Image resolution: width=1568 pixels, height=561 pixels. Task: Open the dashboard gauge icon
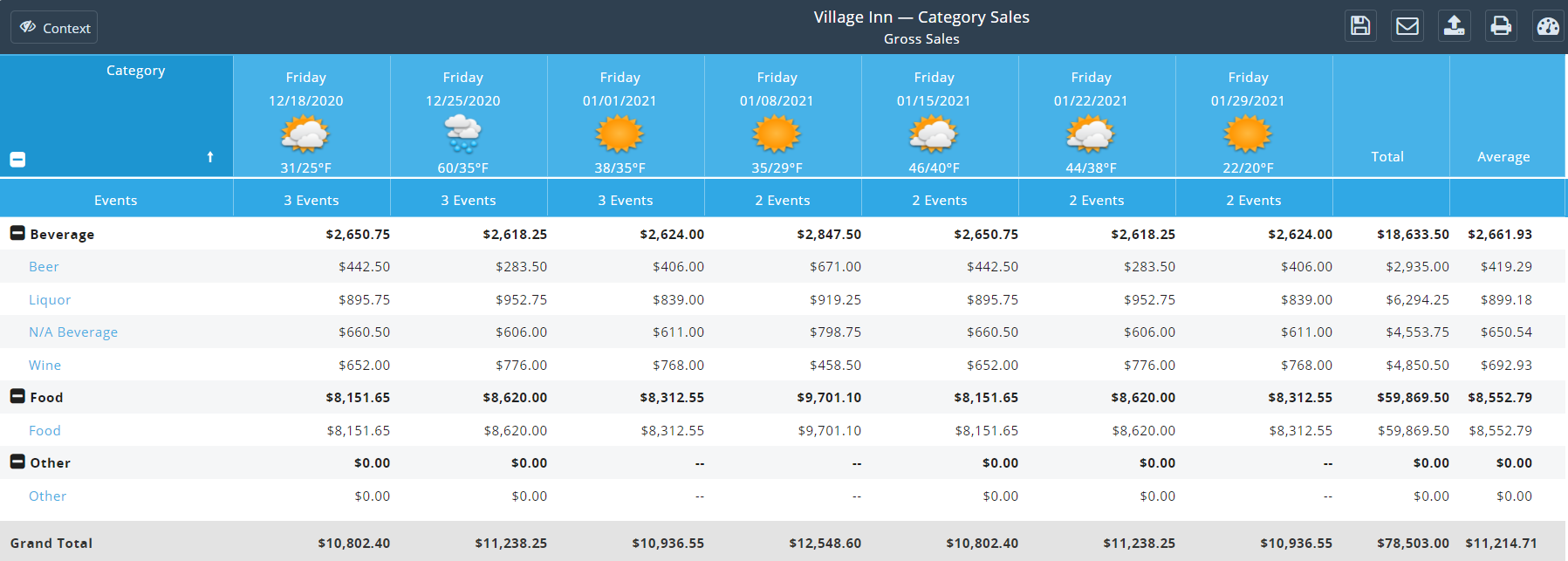[1548, 26]
